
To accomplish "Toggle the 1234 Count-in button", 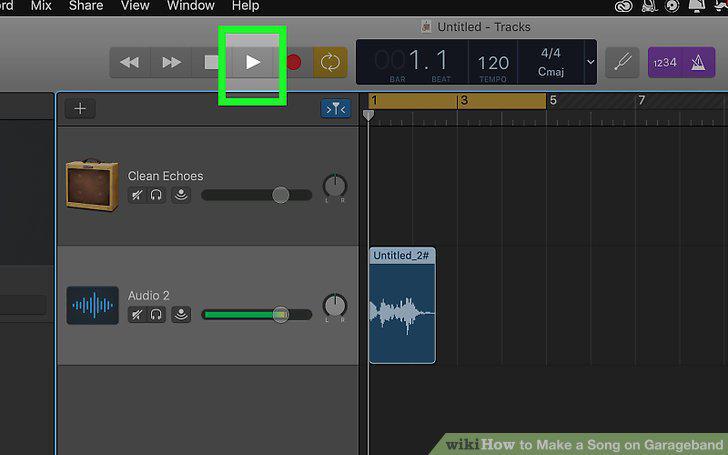I will click(x=665, y=62).
